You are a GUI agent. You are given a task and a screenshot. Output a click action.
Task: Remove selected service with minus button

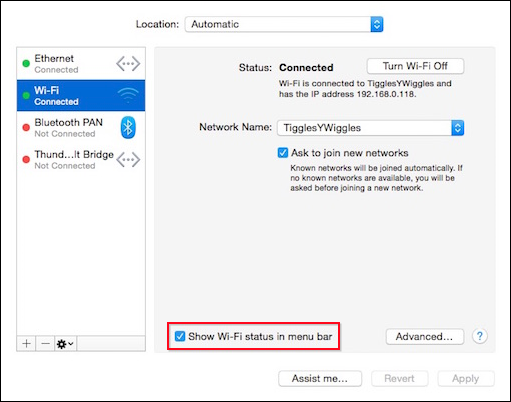(45, 343)
